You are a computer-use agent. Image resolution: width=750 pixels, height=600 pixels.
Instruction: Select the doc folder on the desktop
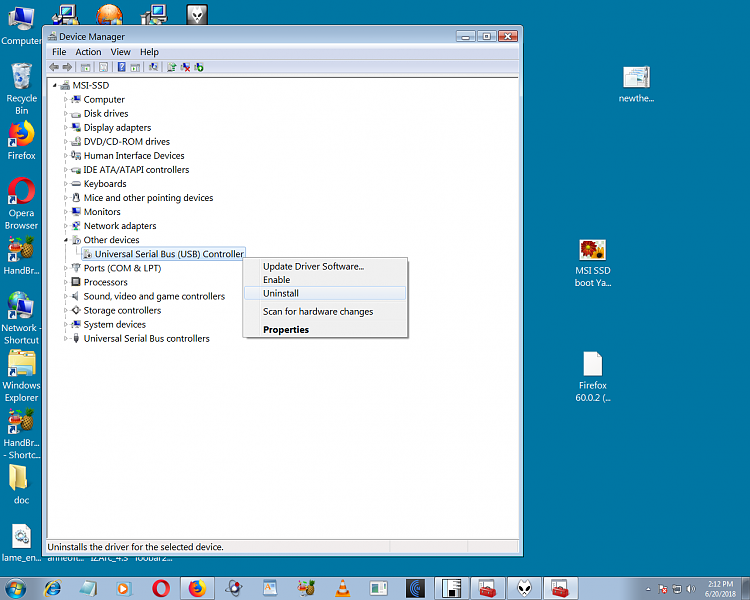pyautogui.click(x=21, y=485)
